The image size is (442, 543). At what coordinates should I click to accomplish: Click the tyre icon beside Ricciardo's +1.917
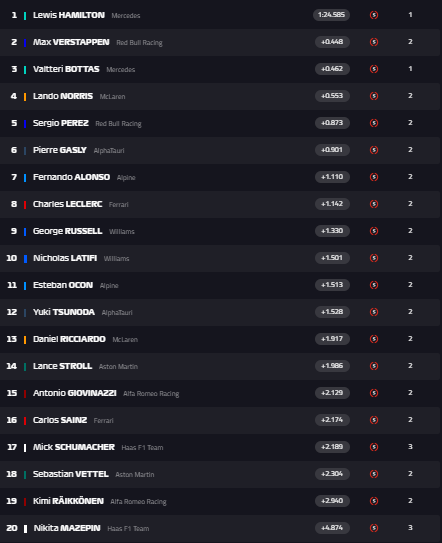coord(374,339)
